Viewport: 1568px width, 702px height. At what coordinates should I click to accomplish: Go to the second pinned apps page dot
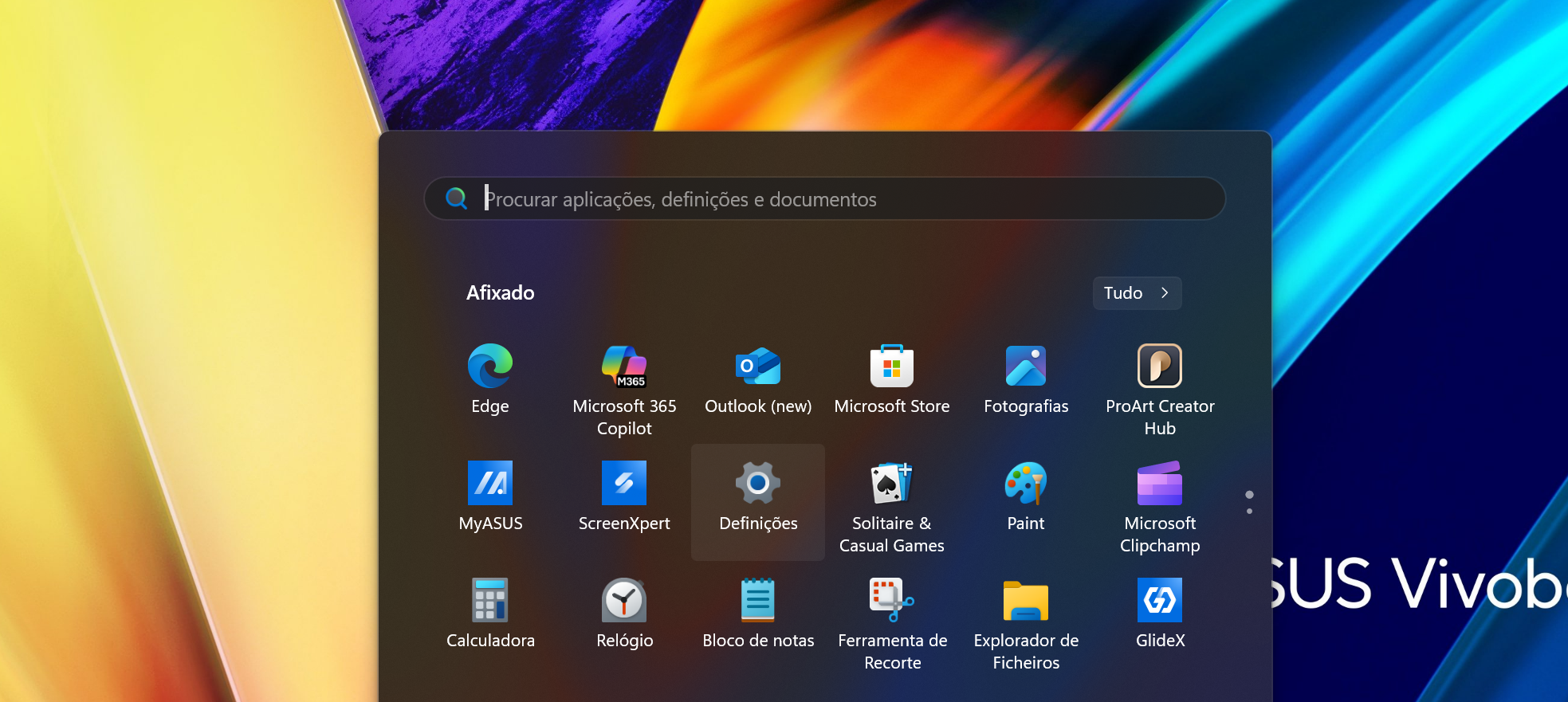(1249, 511)
